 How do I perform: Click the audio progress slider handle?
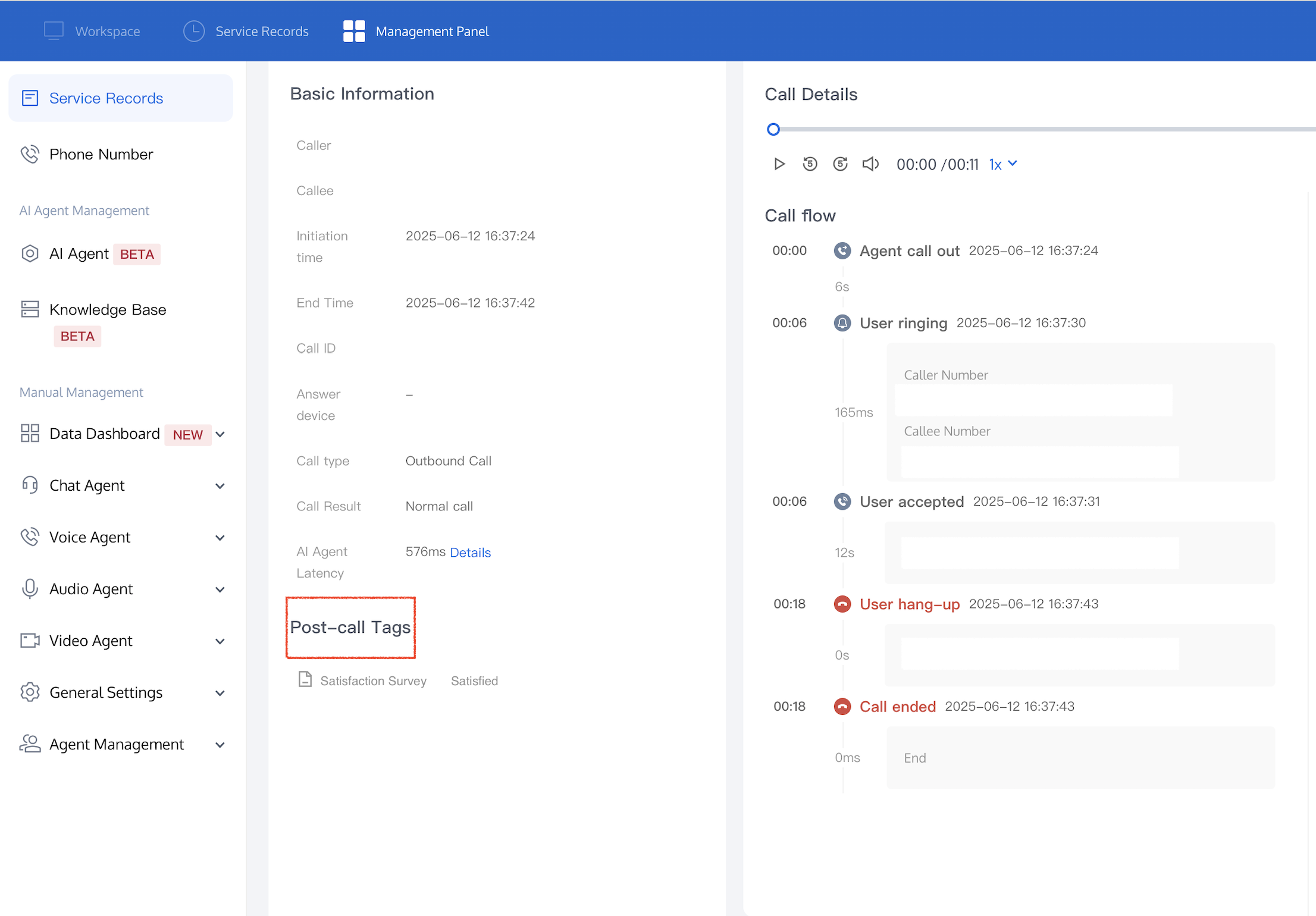pos(773,129)
